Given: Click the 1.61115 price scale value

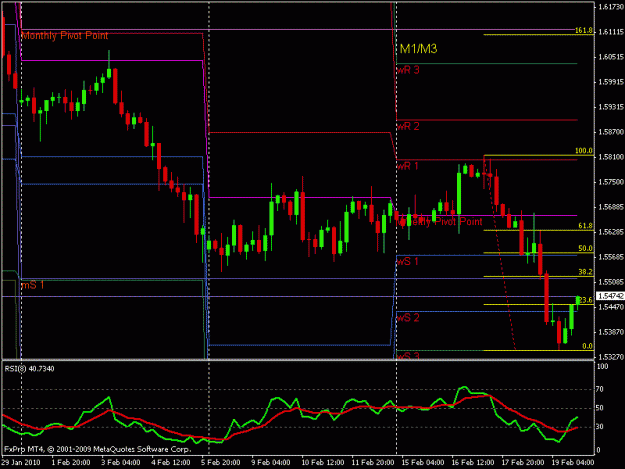Looking at the screenshot, I should 611,32.
